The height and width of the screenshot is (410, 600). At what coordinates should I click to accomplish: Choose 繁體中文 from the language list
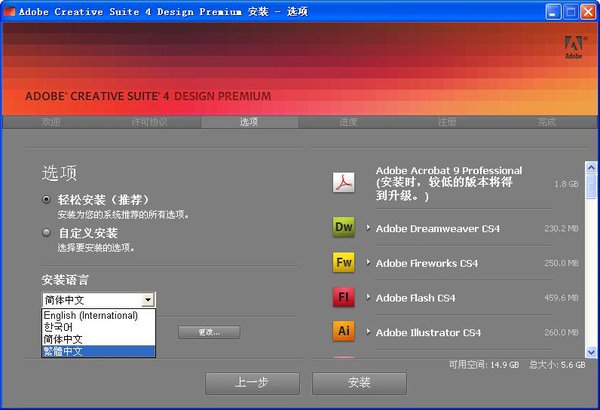coord(98,351)
